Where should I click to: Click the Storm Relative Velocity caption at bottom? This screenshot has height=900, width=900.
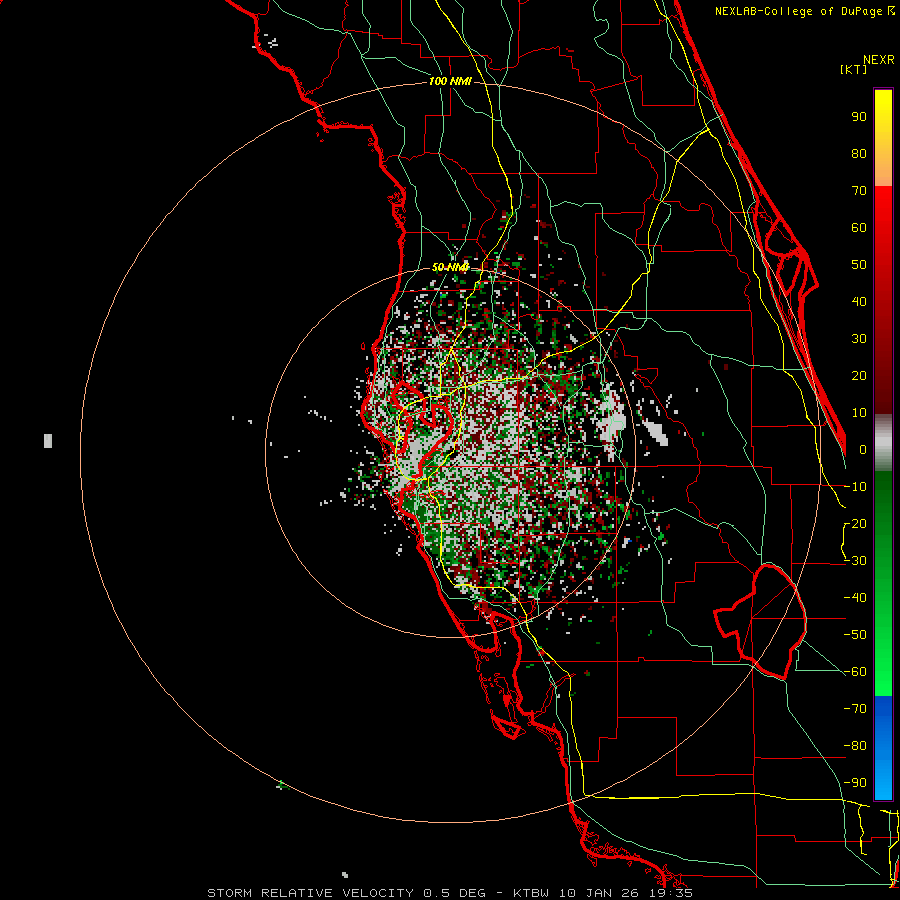(449, 893)
